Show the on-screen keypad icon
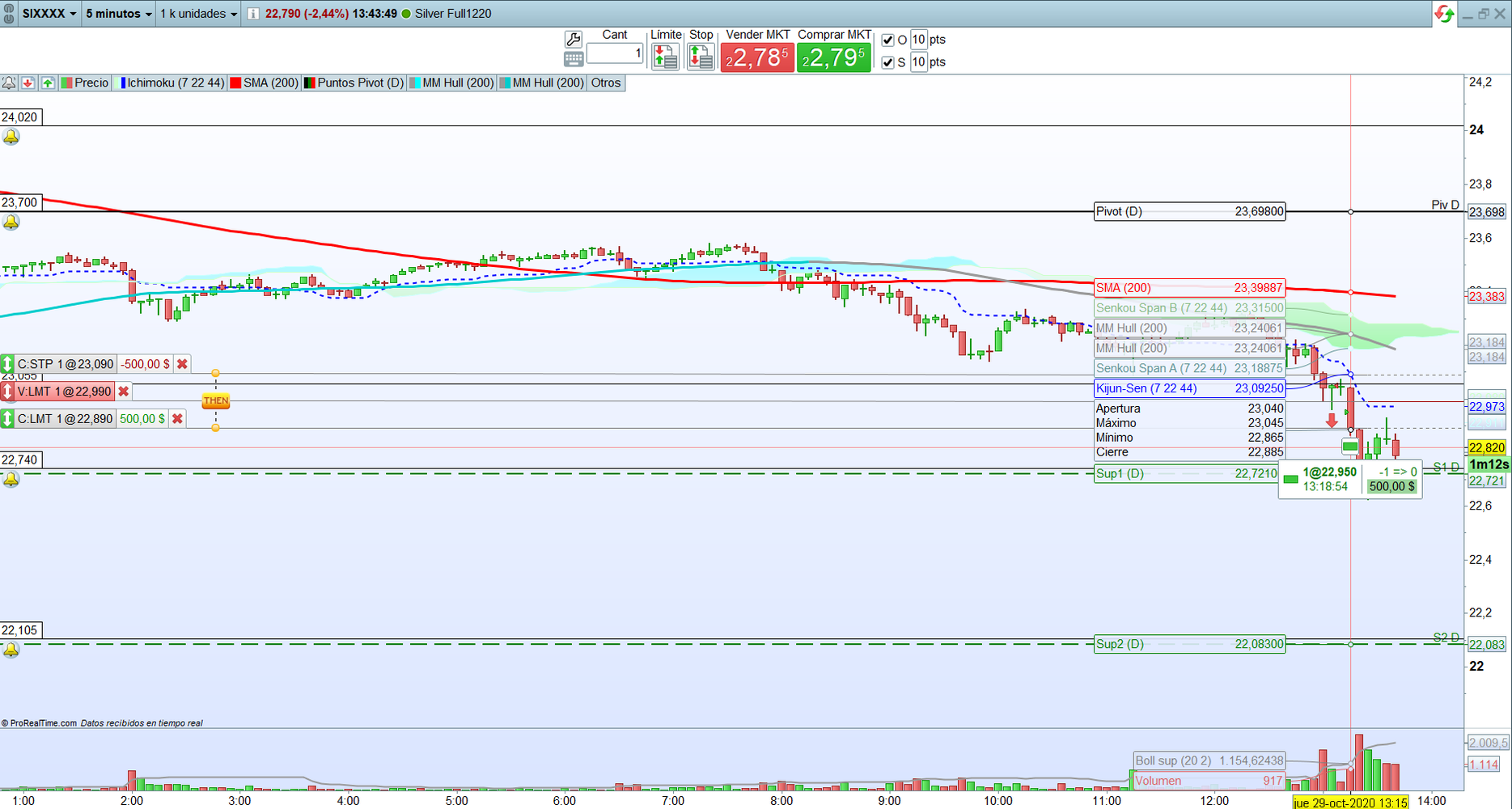This screenshot has width=1512, height=809. click(574, 58)
